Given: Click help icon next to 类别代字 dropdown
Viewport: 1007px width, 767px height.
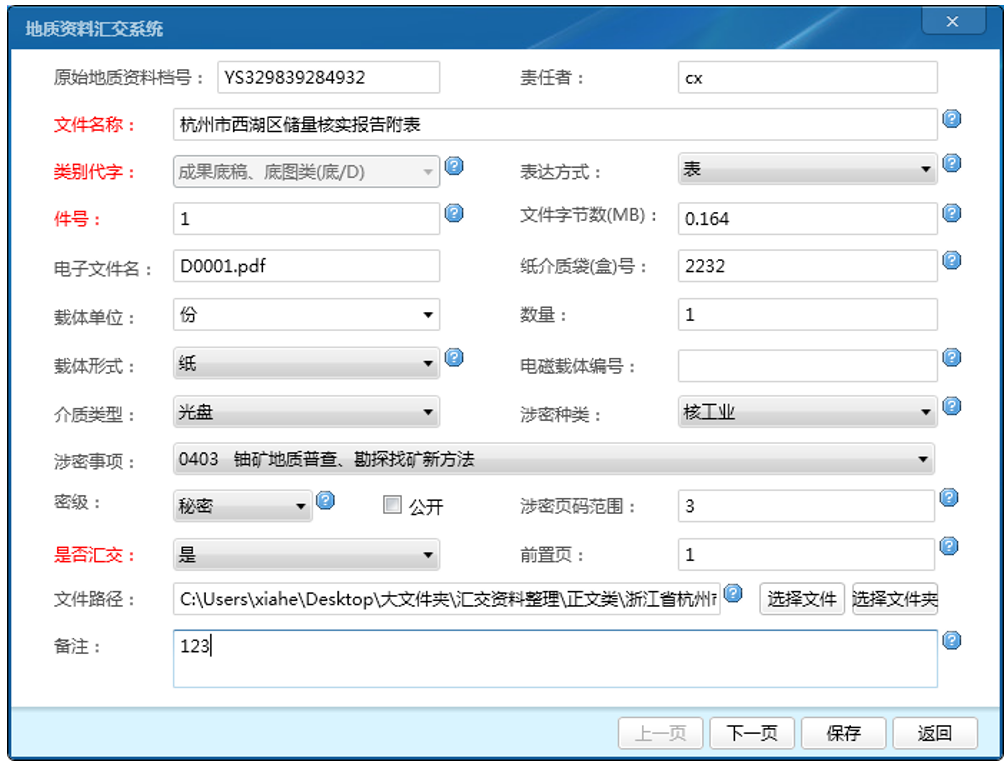Looking at the screenshot, I should [454, 166].
